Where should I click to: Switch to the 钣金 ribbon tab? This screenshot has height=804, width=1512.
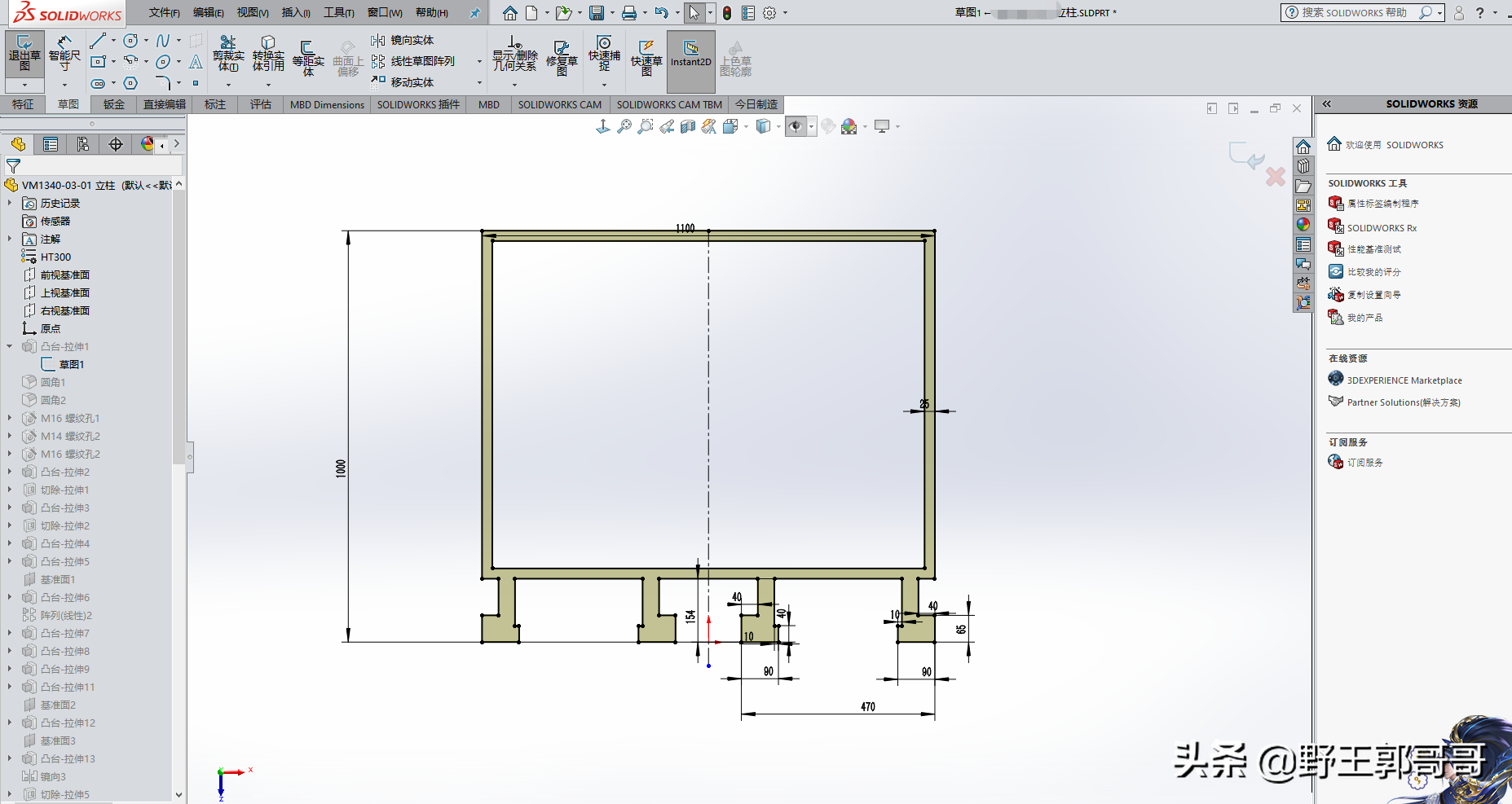click(114, 104)
